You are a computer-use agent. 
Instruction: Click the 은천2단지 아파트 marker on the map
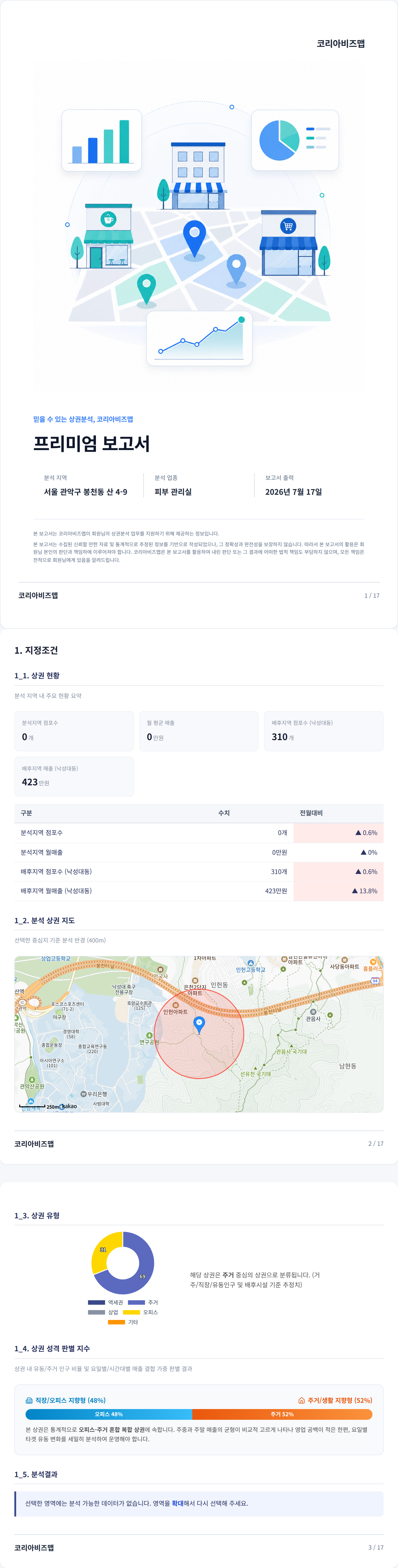coord(195,980)
